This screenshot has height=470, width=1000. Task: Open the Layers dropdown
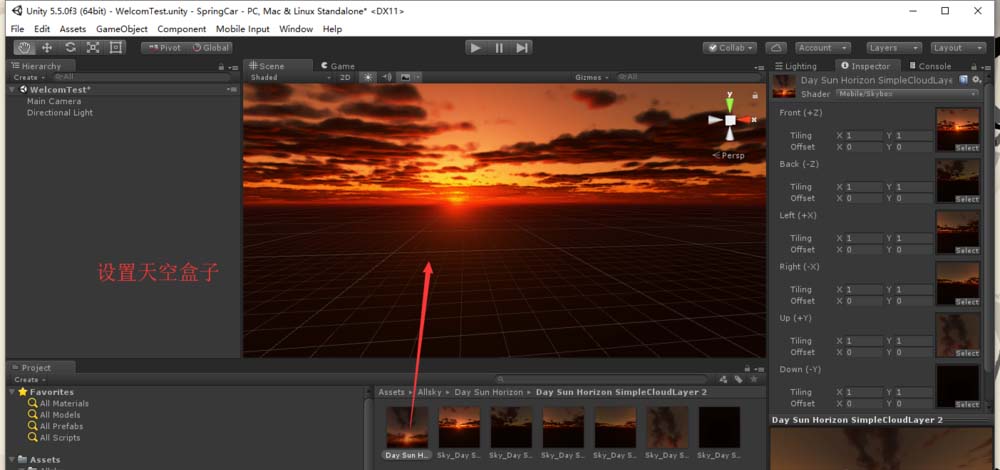tap(894, 48)
